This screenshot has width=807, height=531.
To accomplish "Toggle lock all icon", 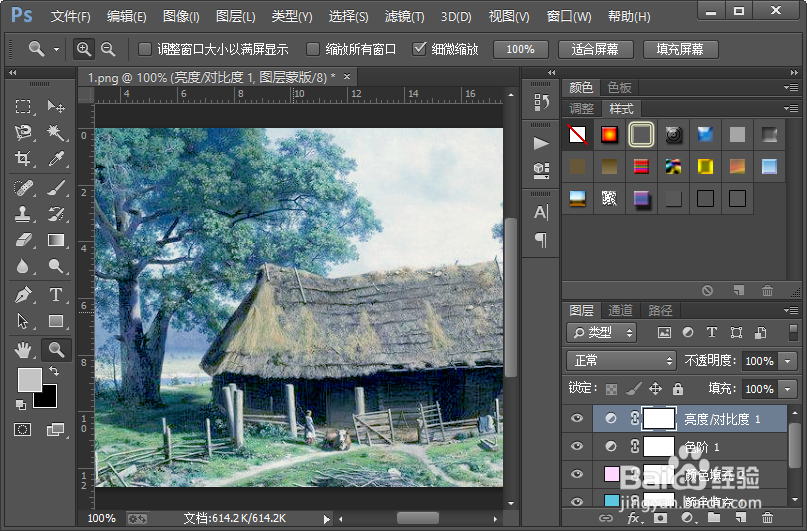I will coord(678,388).
